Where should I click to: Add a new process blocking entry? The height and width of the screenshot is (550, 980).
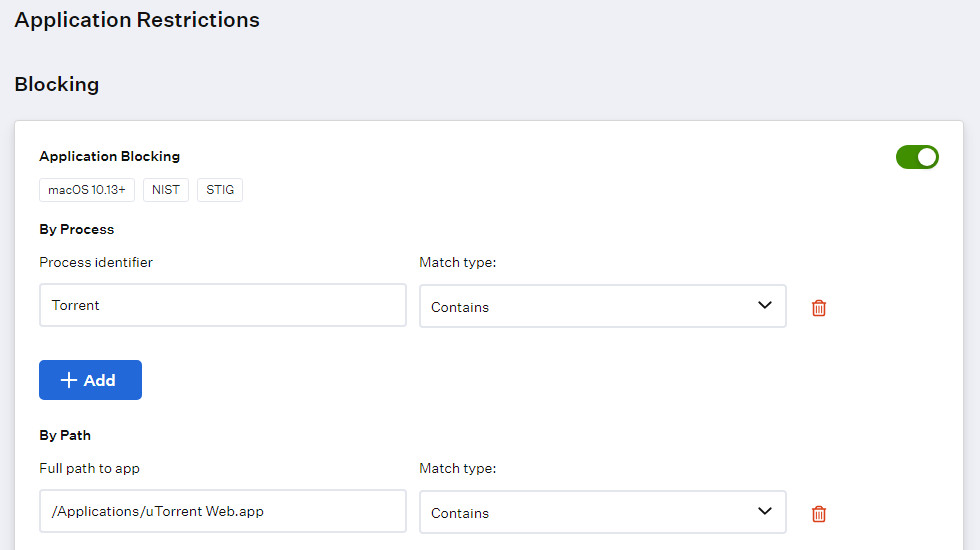90,380
